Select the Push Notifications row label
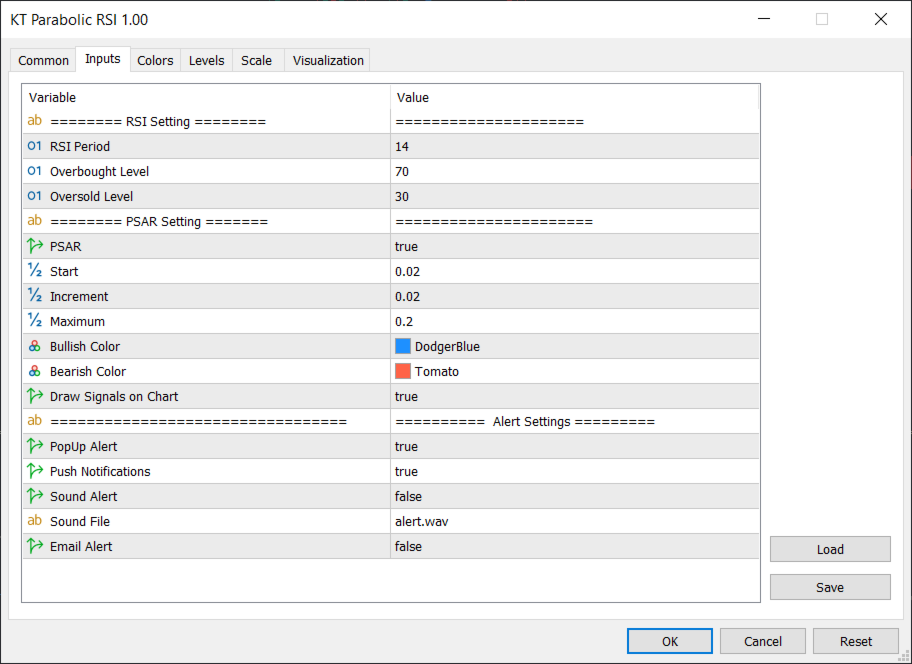 100,472
